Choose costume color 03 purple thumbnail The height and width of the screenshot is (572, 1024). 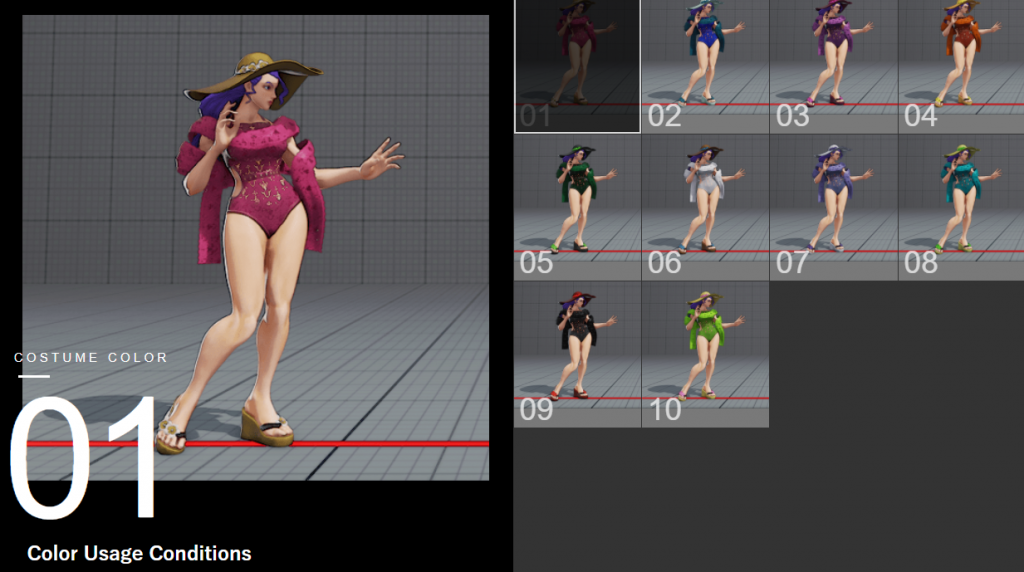click(x=834, y=67)
